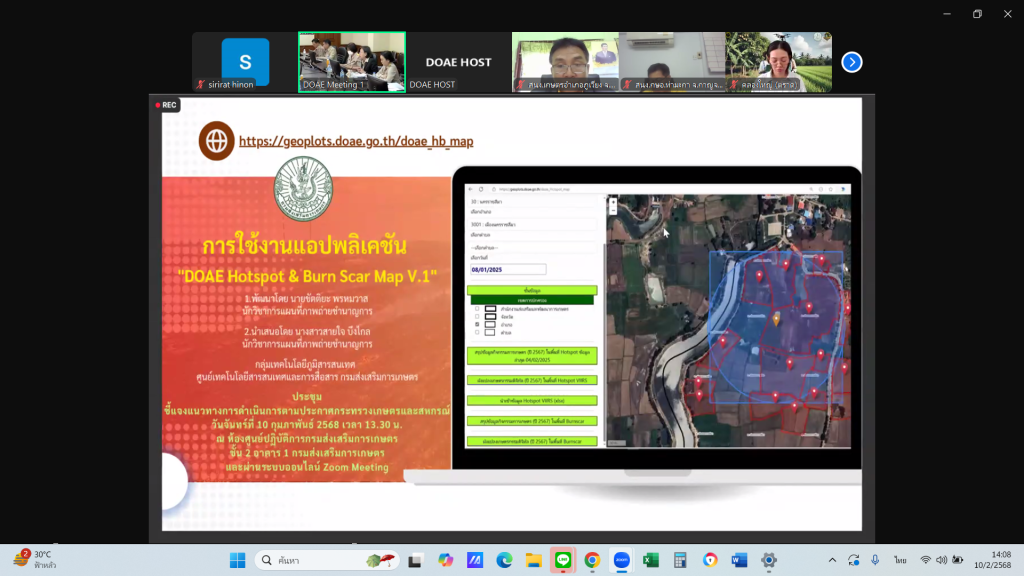Open Word from the taskbar
Image resolution: width=1024 pixels, height=576 pixels.
[739, 560]
